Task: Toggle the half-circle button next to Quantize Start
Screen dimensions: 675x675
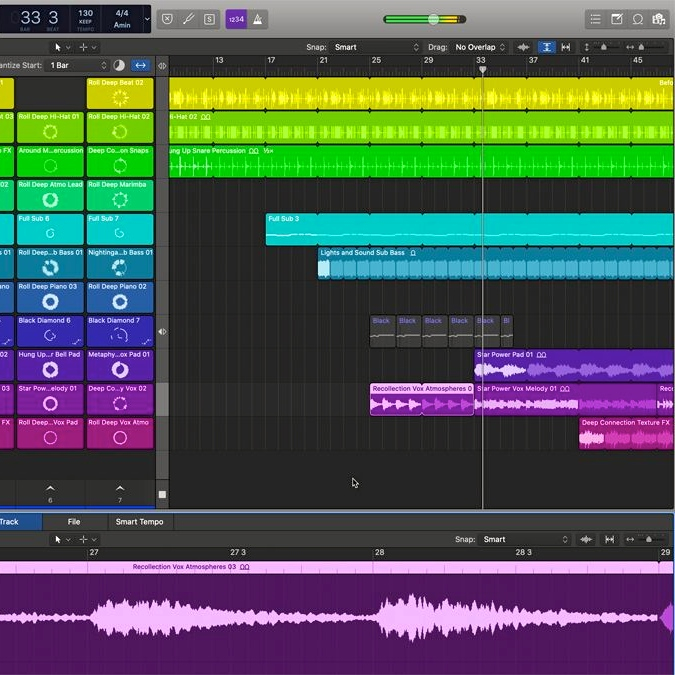Action: pos(119,65)
